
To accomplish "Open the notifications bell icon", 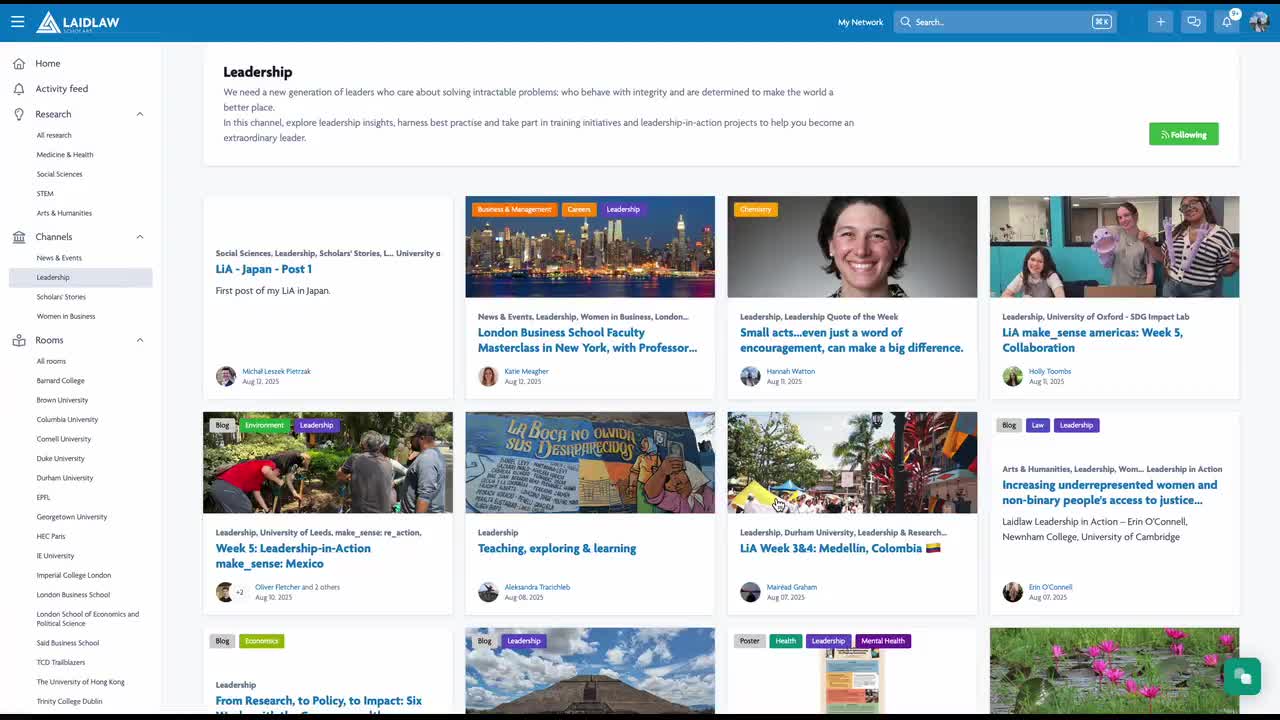I will pos(1227,22).
